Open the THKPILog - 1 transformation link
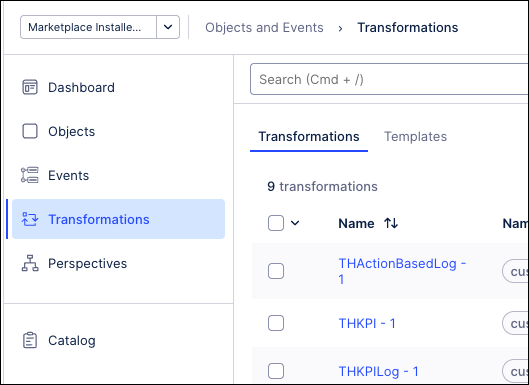 coord(378,372)
